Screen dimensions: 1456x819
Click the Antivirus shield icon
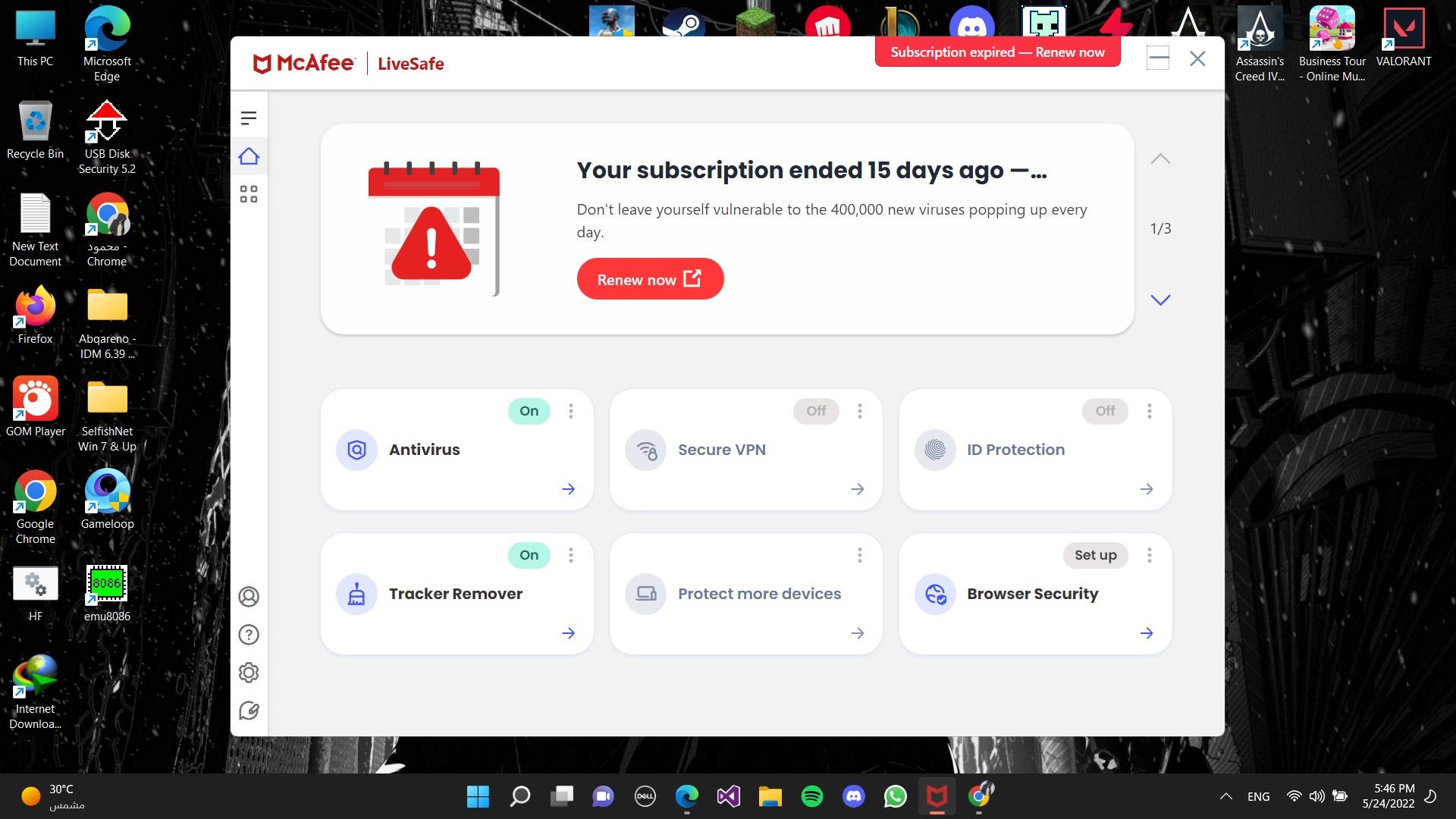pyautogui.click(x=356, y=450)
